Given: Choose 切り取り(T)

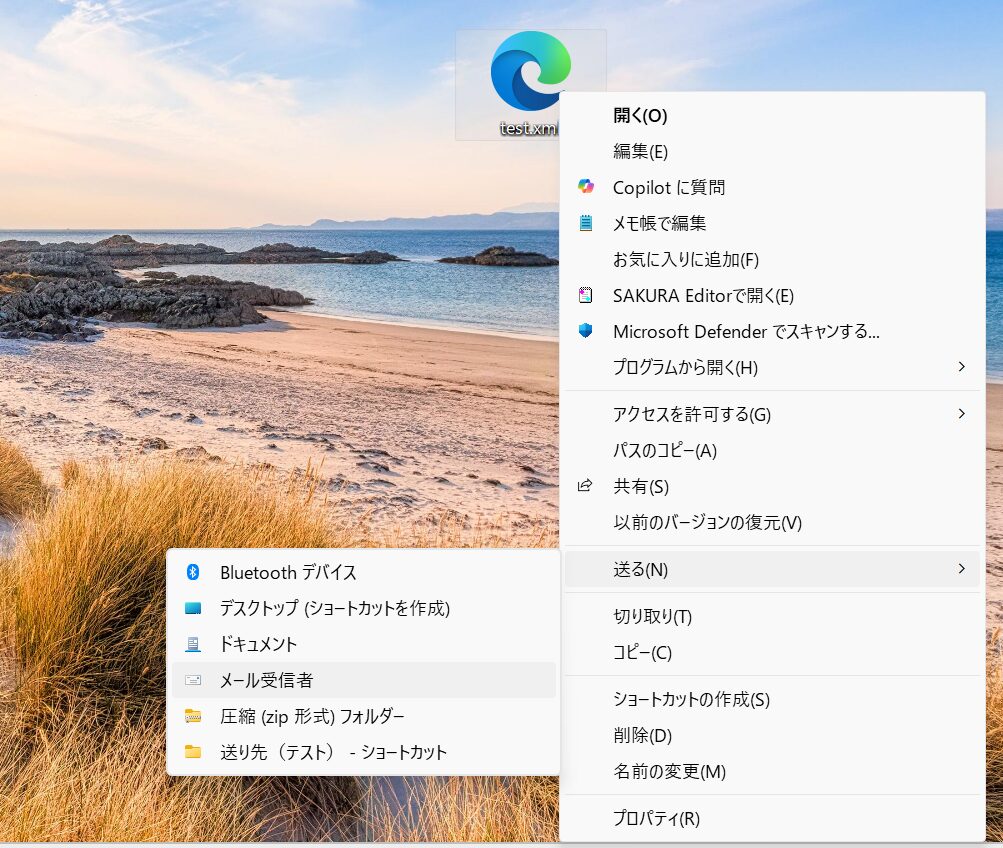Looking at the screenshot, I should 772,616.
